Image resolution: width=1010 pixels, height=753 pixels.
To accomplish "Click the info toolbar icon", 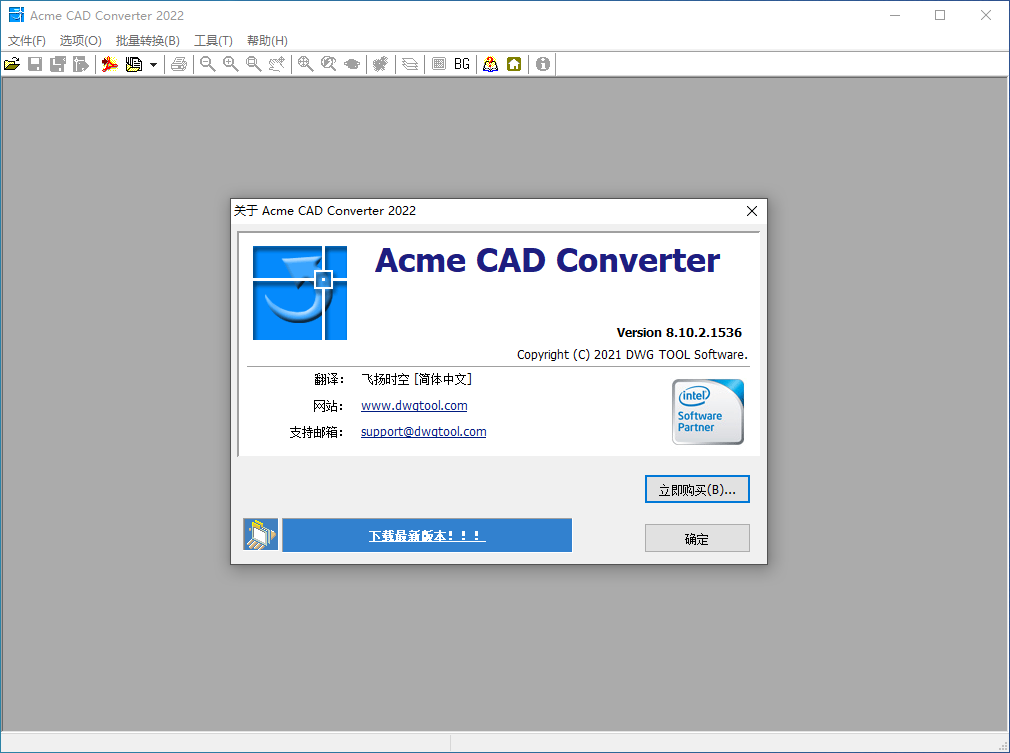I will point(541,63).
